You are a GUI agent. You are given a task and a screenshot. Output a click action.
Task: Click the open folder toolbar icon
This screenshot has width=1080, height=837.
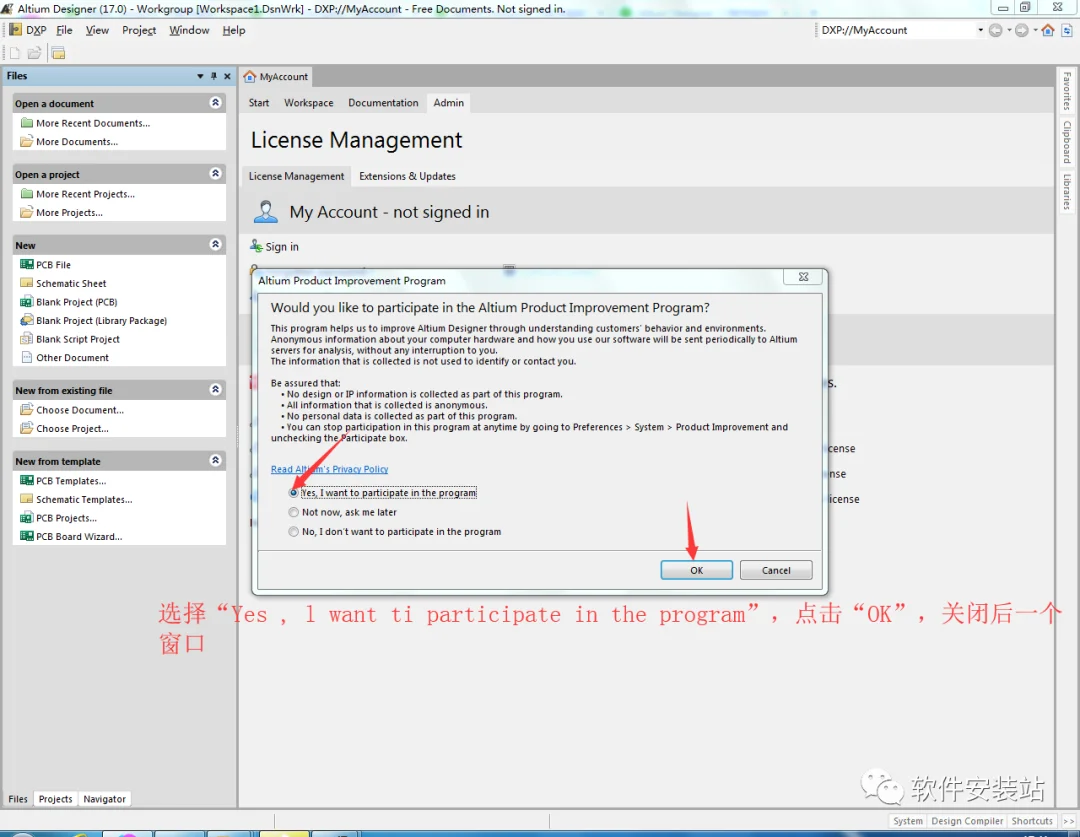point(34,53)
